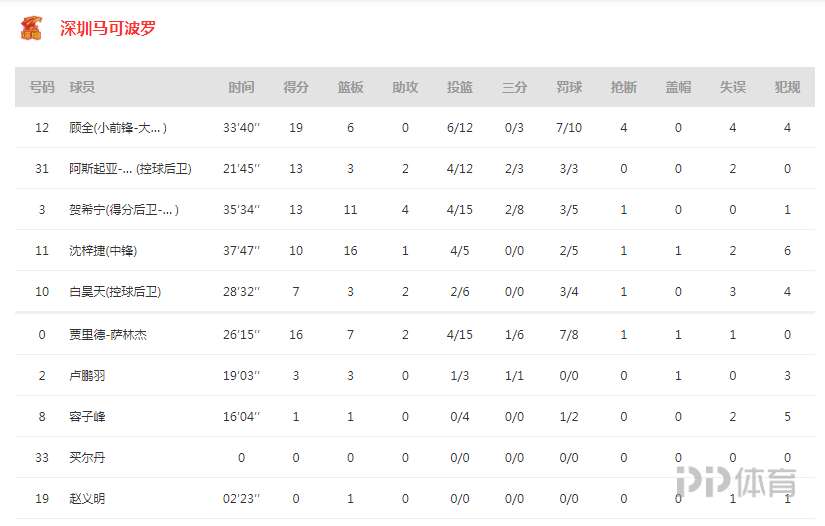
Task: Open the 深圳马可波罗 team name link
Action: tap(108, 28)
